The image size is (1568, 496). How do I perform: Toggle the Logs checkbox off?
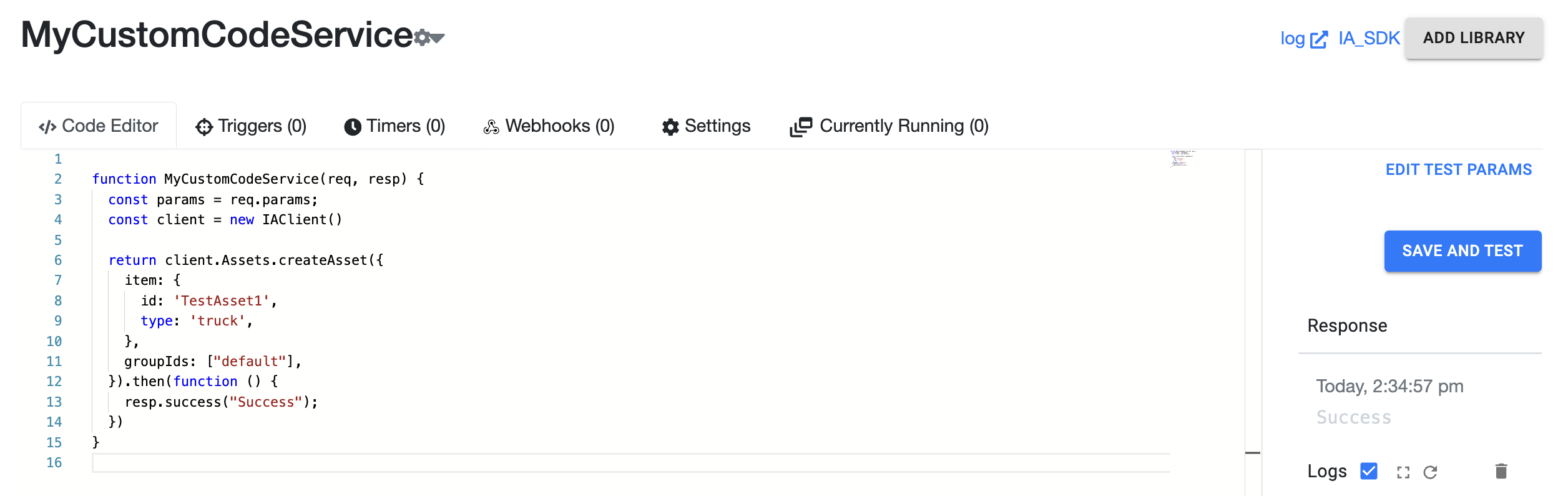click(1368, 471)
